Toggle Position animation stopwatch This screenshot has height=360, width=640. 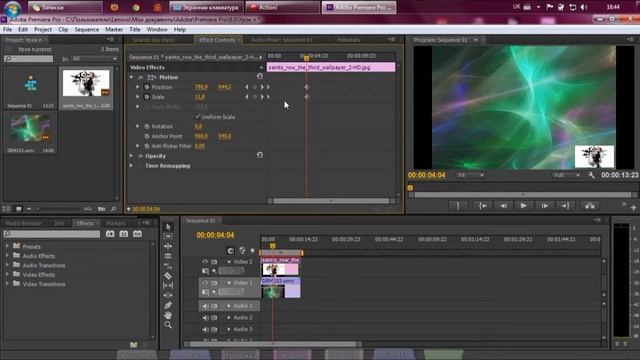147,87
